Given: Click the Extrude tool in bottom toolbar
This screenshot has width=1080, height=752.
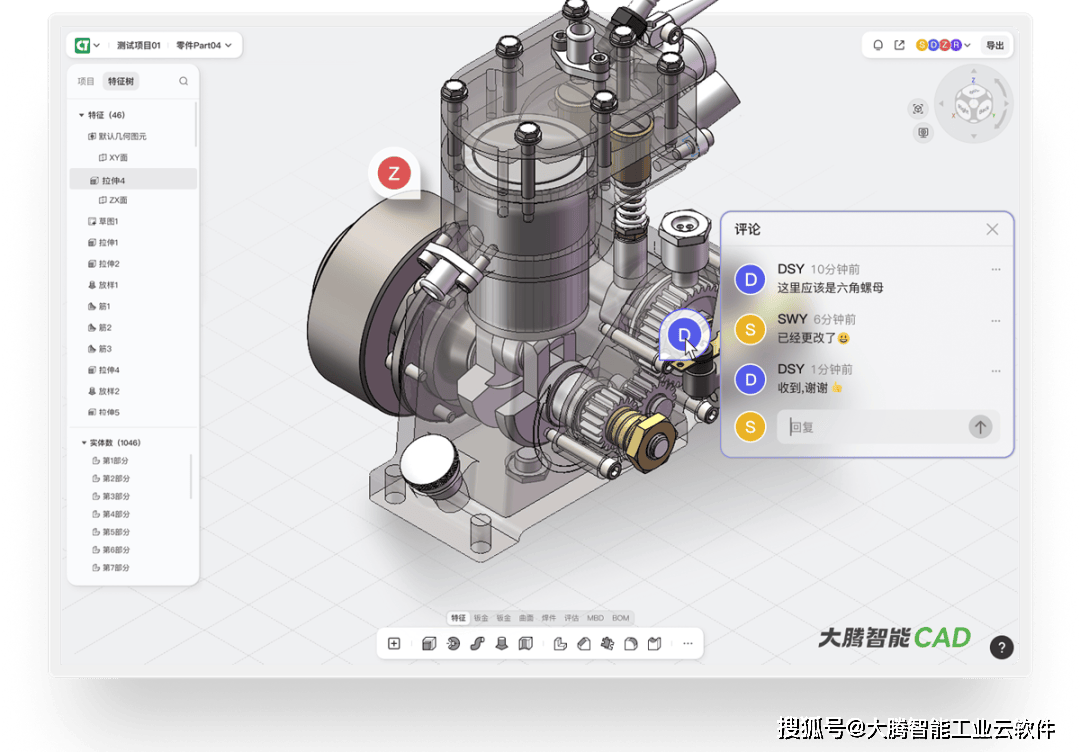Looking at the screenshot, I should pos(429,644).
